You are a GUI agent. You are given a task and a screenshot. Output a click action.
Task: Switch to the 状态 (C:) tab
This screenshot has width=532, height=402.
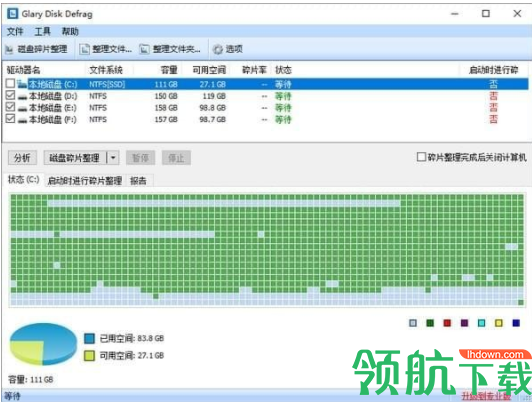point(23,180)
